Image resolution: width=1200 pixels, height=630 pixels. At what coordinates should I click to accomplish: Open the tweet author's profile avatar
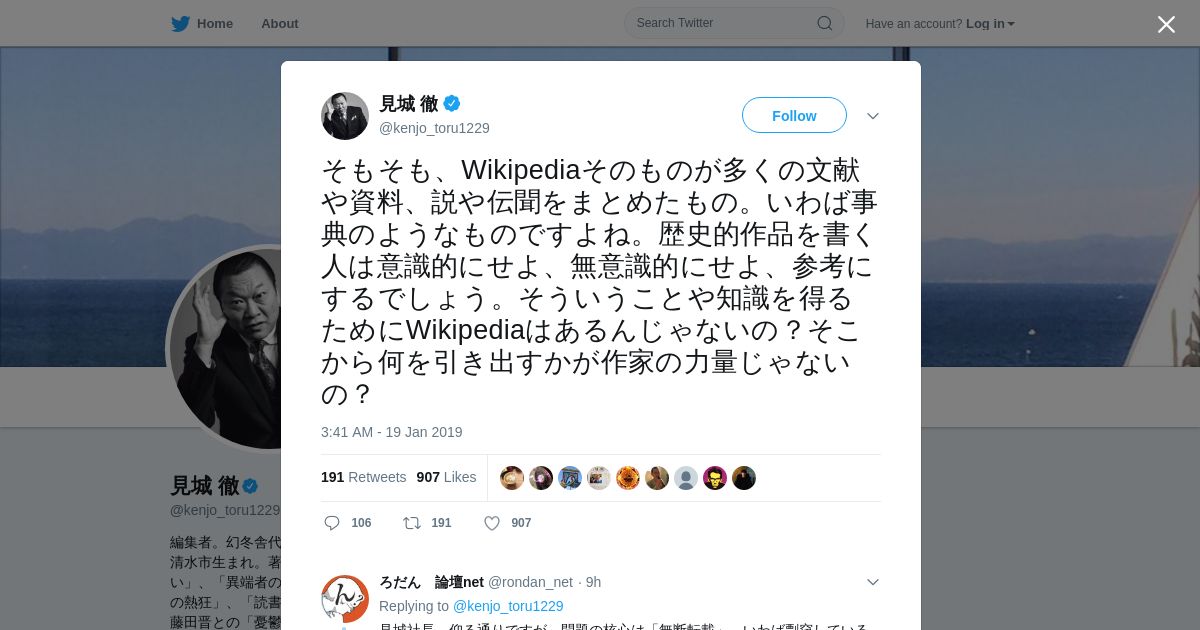[x=345, y=116]
